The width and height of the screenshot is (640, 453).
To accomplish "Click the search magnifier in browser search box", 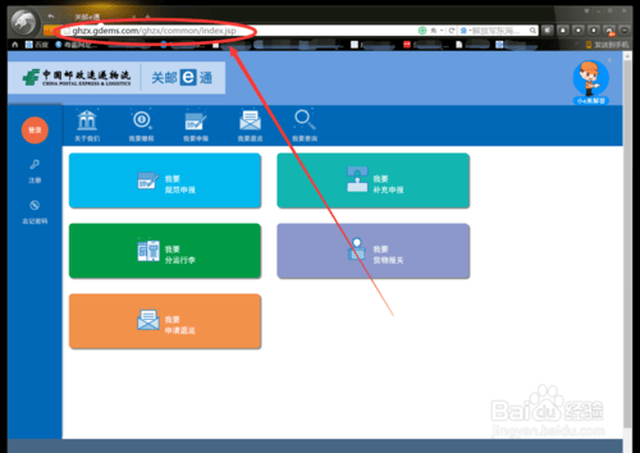I will coord(533,31).
